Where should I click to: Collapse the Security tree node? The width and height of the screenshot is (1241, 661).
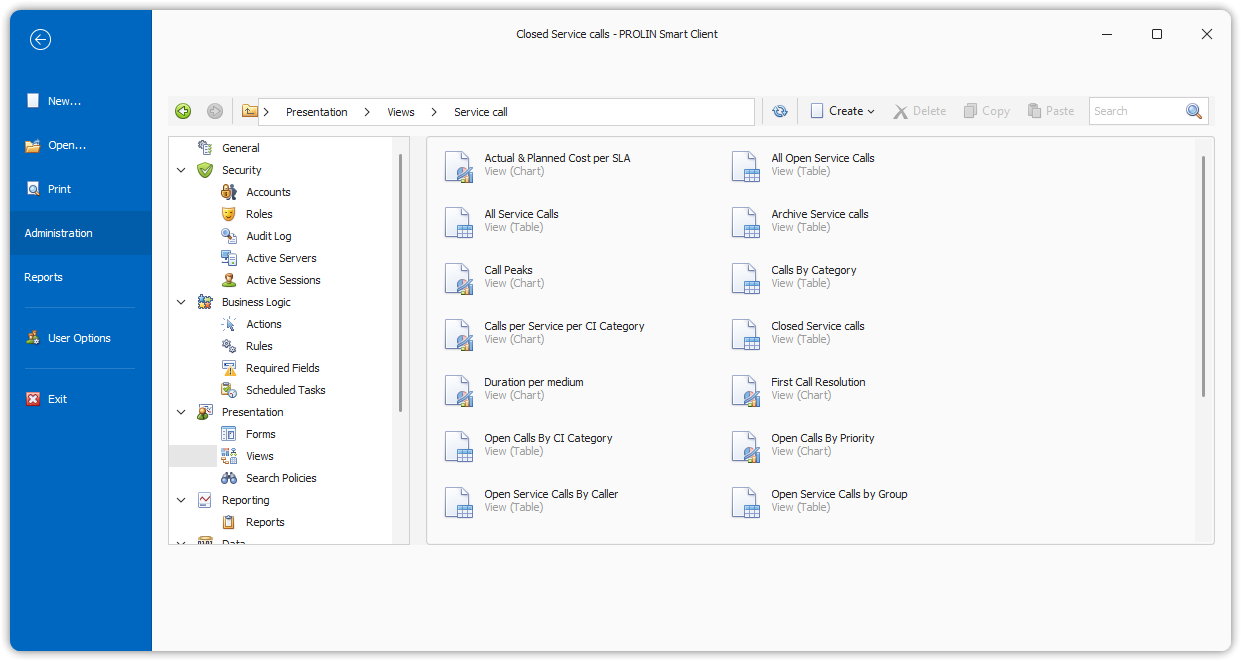(x=181, y=170)
